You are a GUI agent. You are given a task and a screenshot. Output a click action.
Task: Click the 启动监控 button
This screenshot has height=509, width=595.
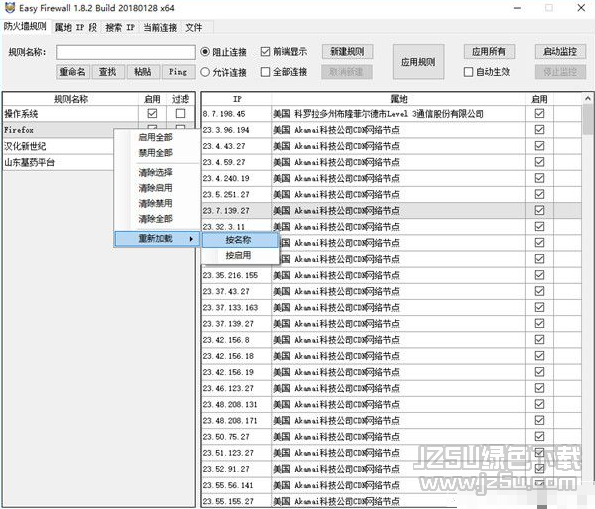(560, 52)
